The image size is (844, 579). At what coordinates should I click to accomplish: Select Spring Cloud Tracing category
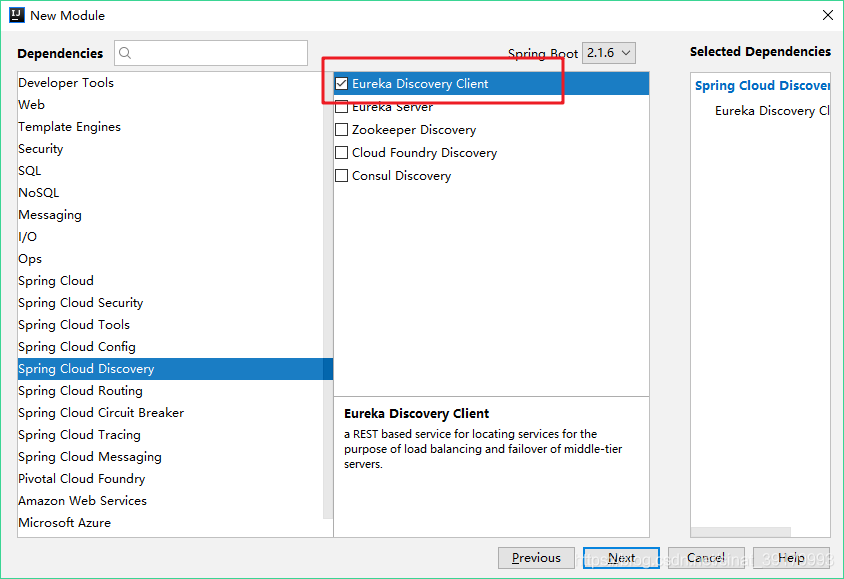coord(170,435)
